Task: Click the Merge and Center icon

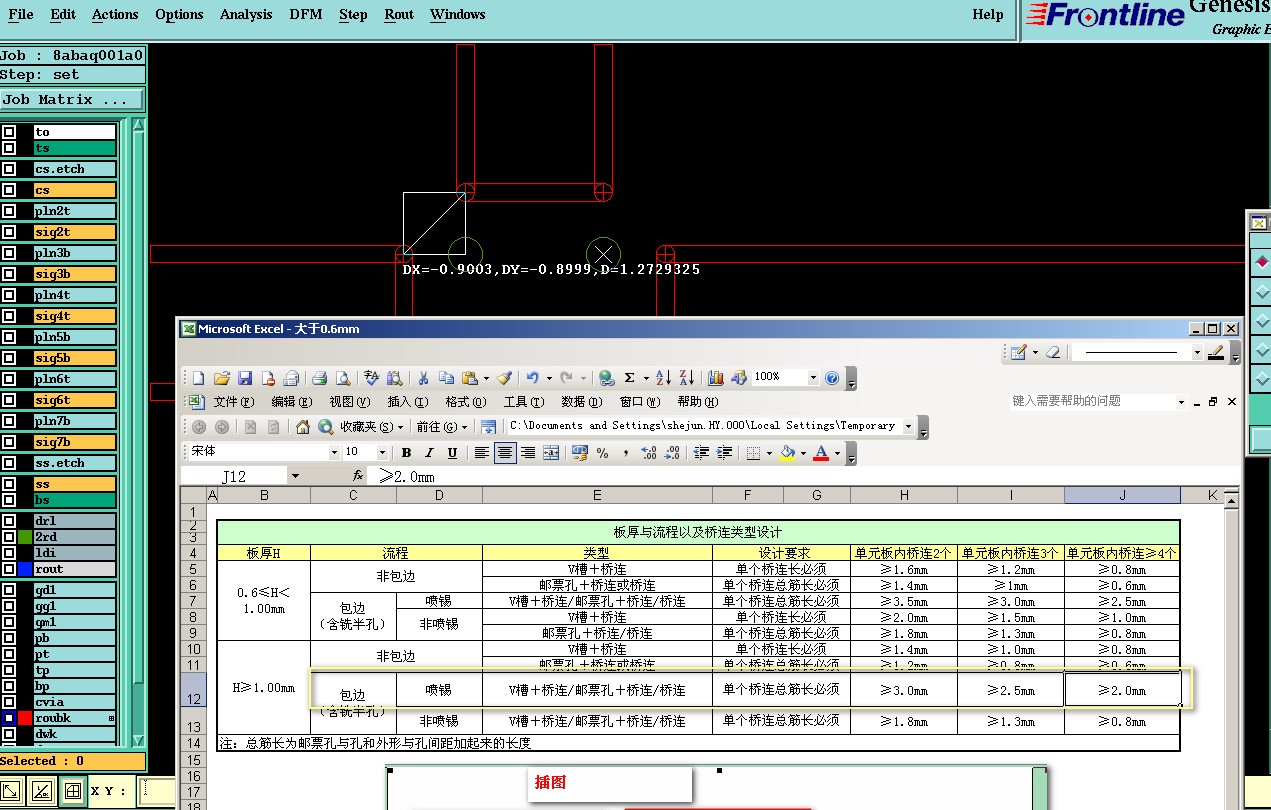Action: [551, 453]
